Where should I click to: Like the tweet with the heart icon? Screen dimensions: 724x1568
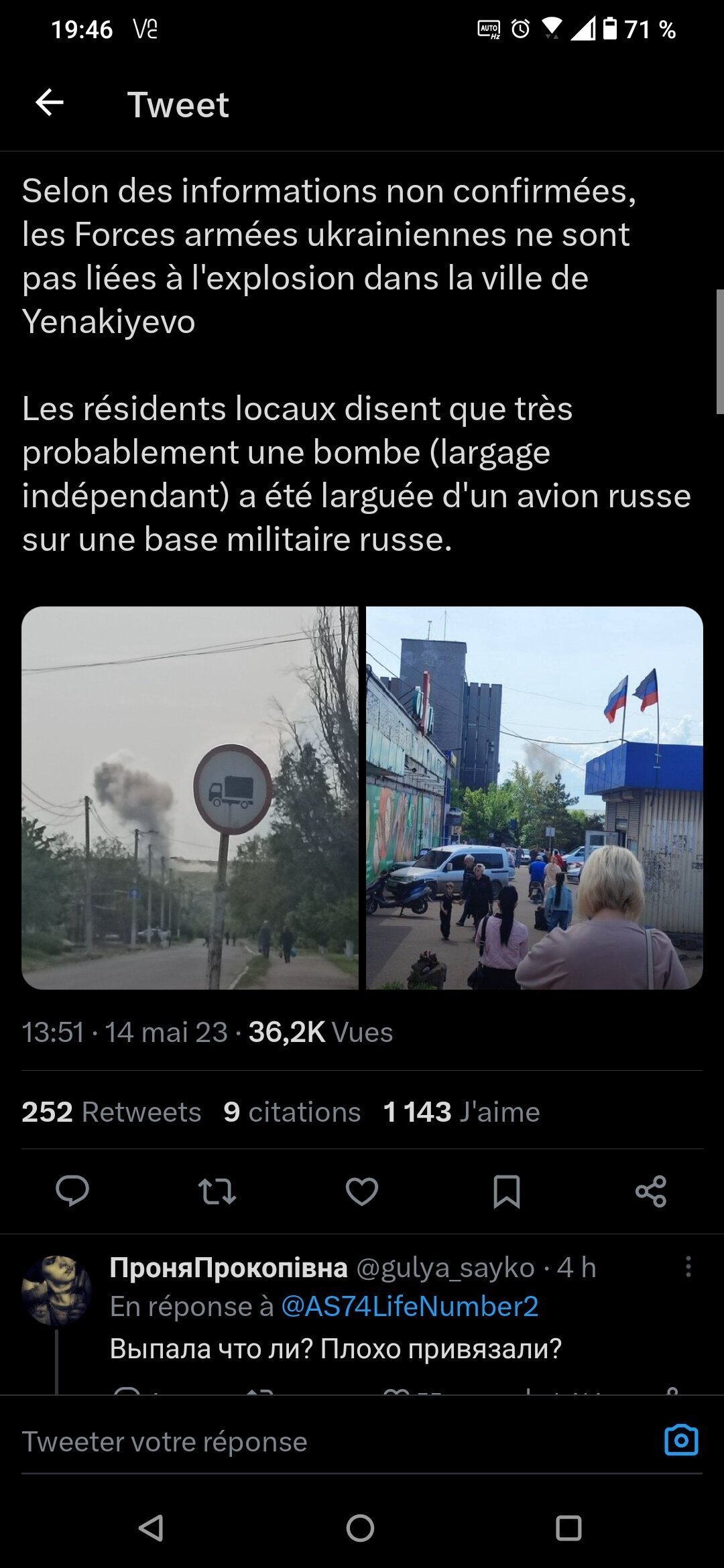coord(362,1191)
